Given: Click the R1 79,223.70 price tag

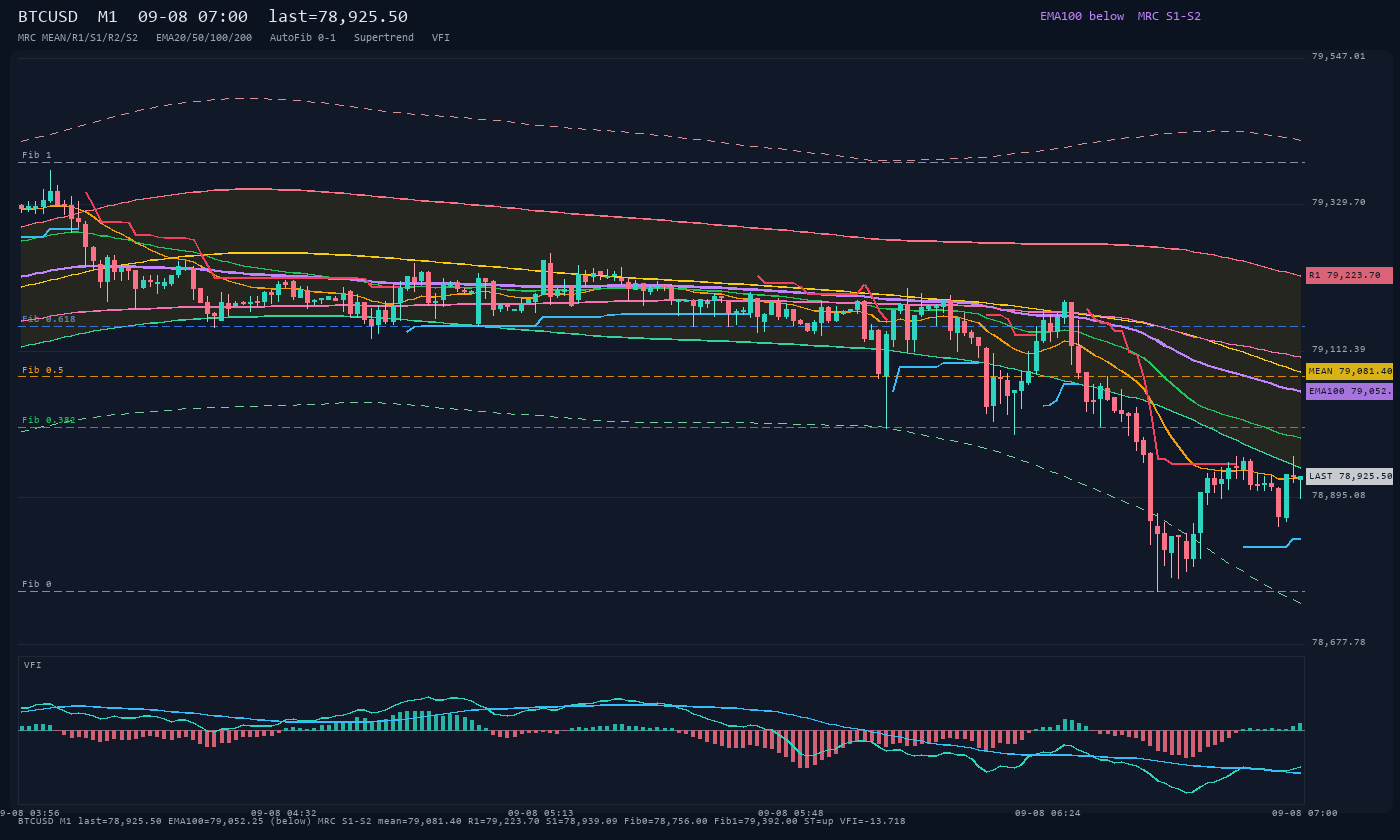Looking at the screenshot, I should 1349,275.
